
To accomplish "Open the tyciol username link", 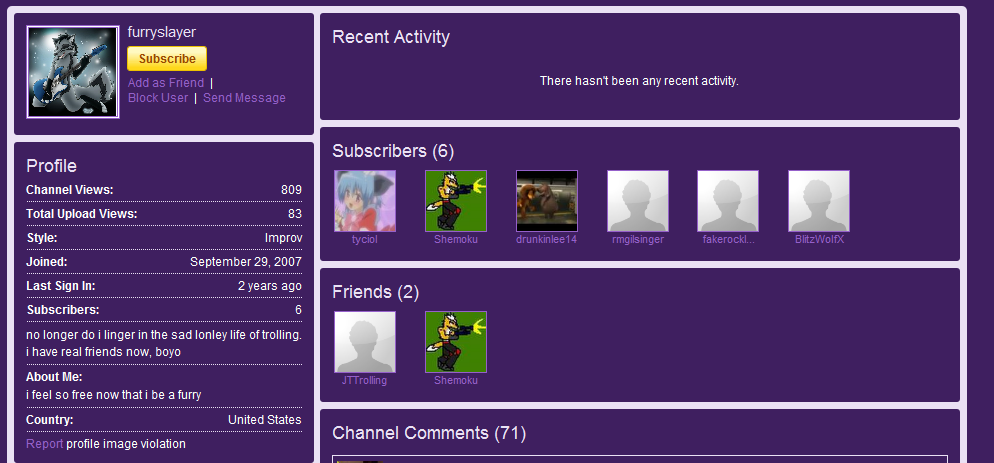I will [365, 240].
